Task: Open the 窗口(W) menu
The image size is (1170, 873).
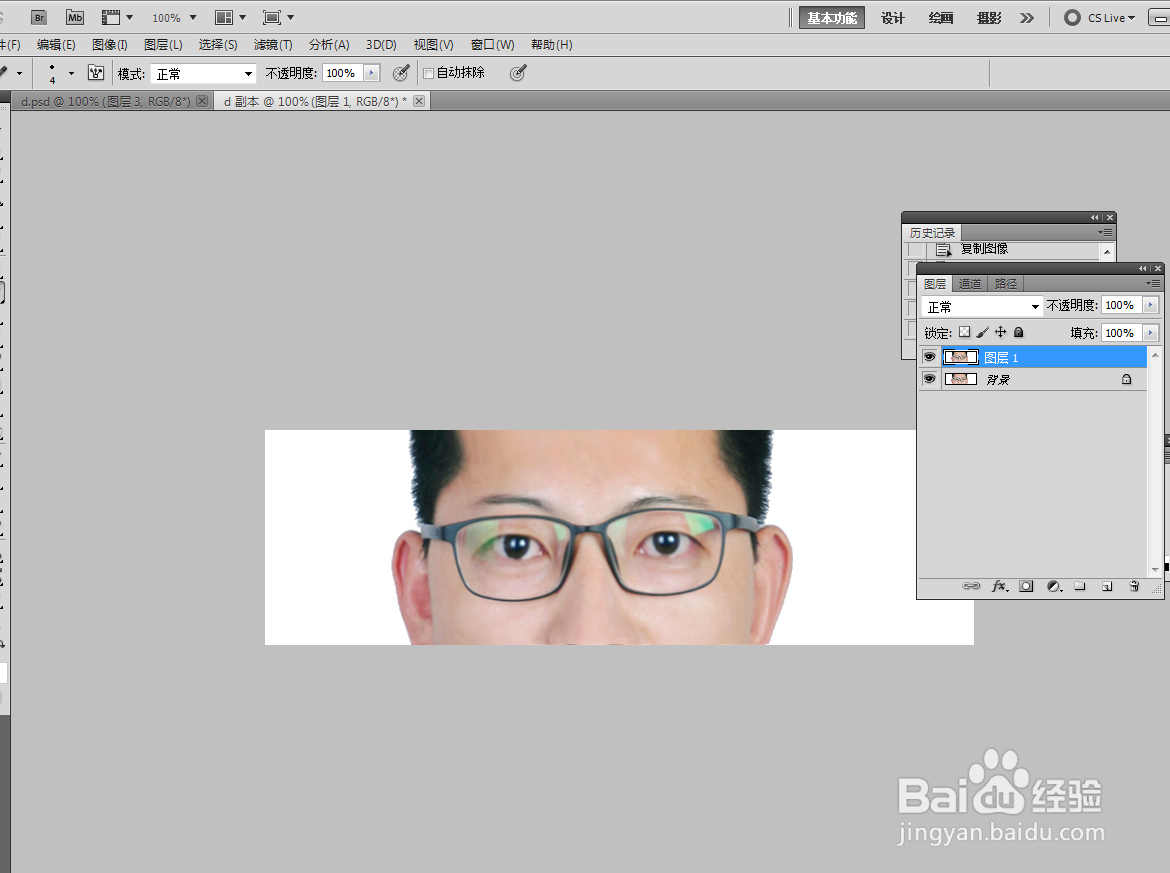Action: point(492,45)
